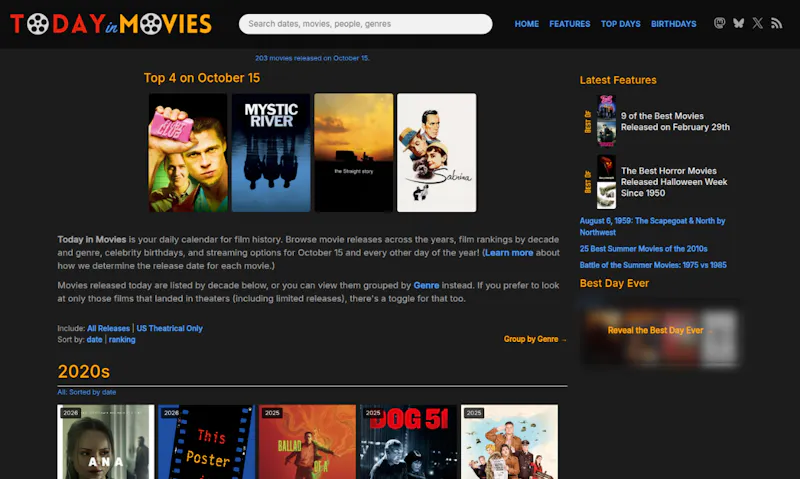
Task: Open the 2025 Ballad movie poster
Action: click(x=307, y=442)
